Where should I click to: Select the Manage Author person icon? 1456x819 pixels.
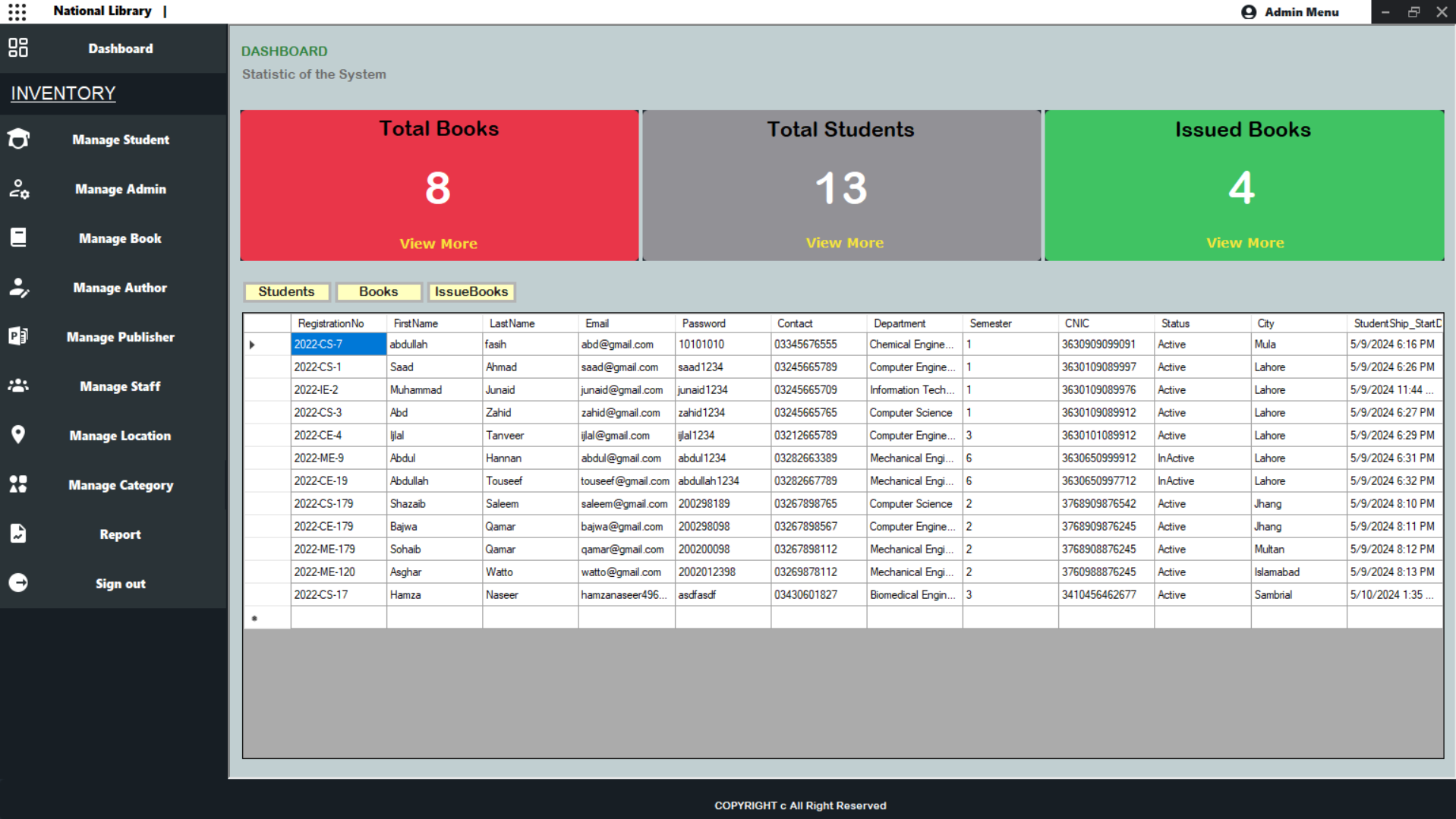18,287
